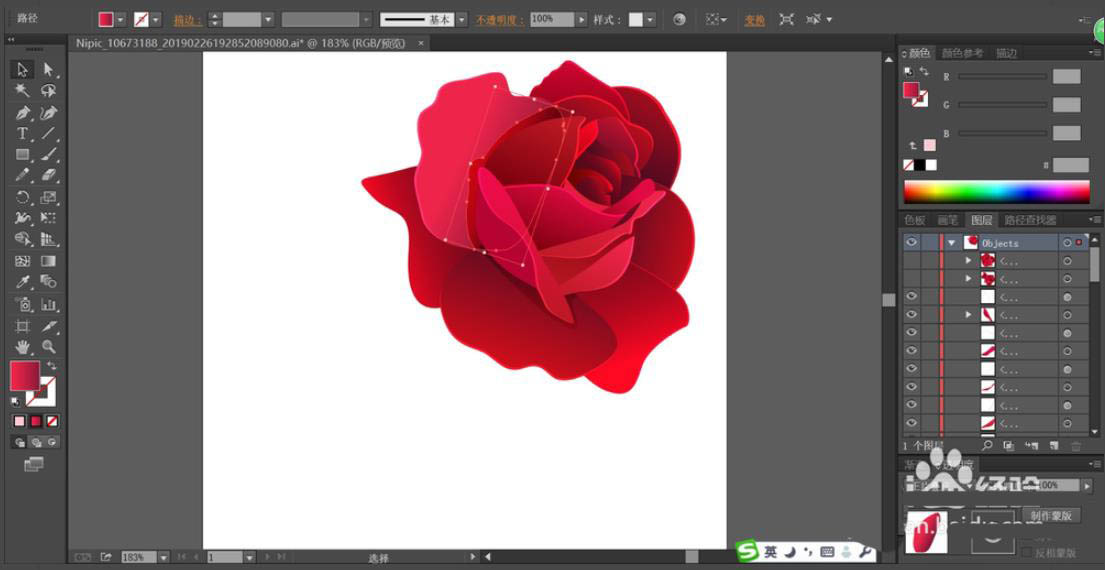This screenshot has width=1105, height=570.
Task: Select the Eyedropper tool
Action: (23, 282)
